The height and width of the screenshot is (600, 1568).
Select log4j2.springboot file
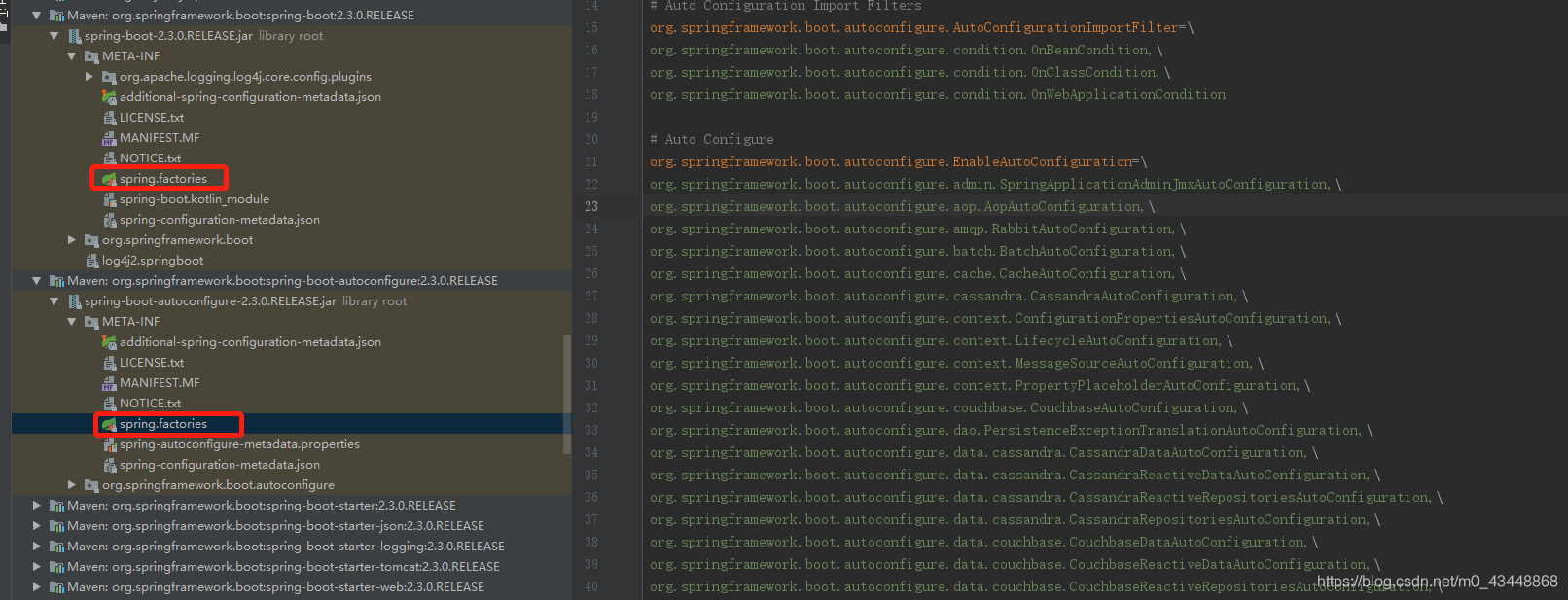point(153,261)
